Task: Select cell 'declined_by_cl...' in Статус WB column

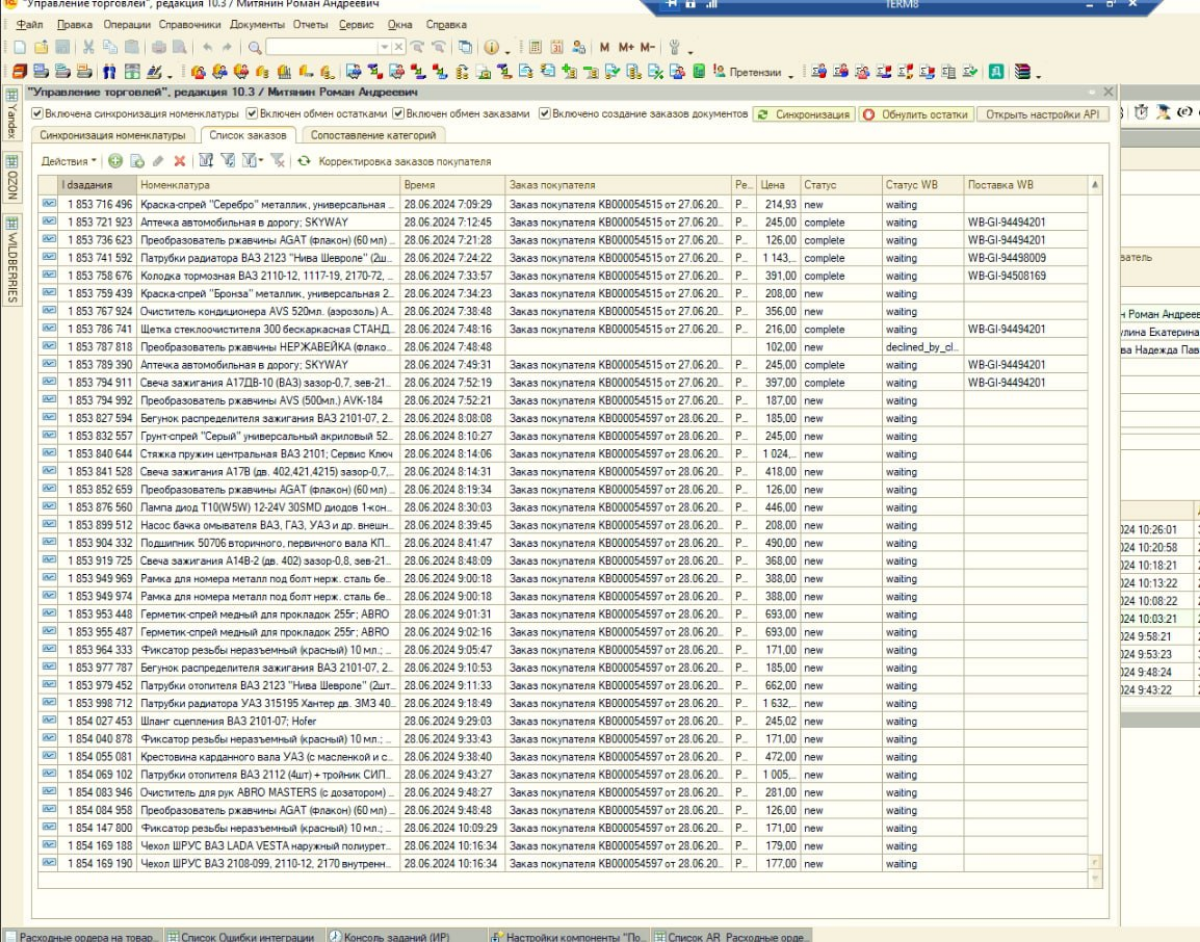Action: point(923,347)
